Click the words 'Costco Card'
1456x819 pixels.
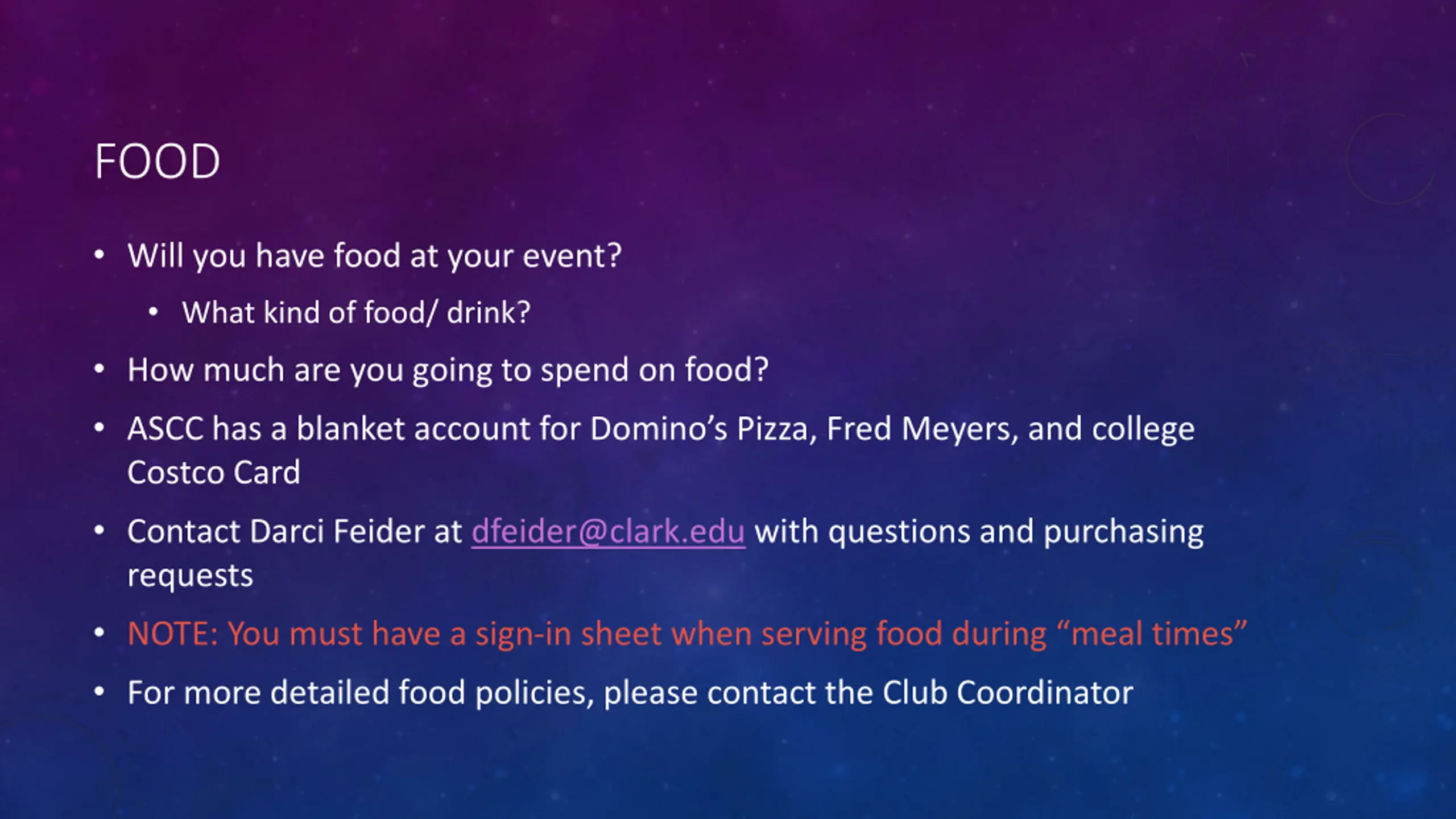[x=213, y=473]
